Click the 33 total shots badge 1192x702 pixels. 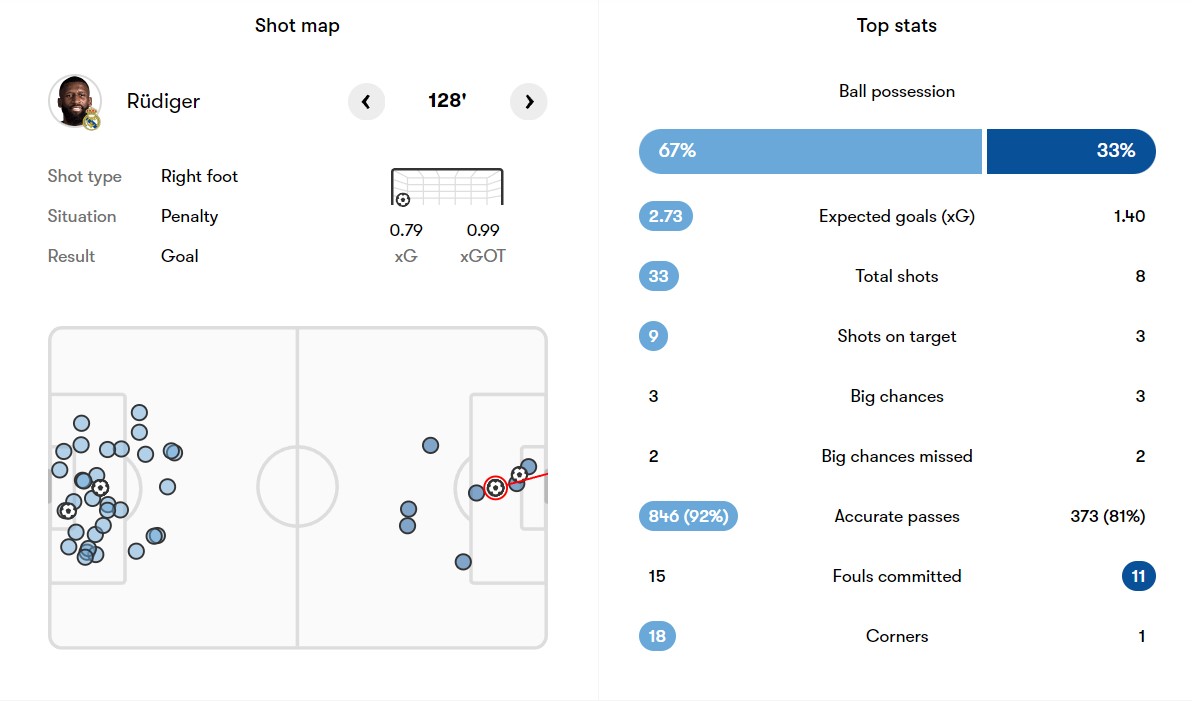click(x=658, y=276)
